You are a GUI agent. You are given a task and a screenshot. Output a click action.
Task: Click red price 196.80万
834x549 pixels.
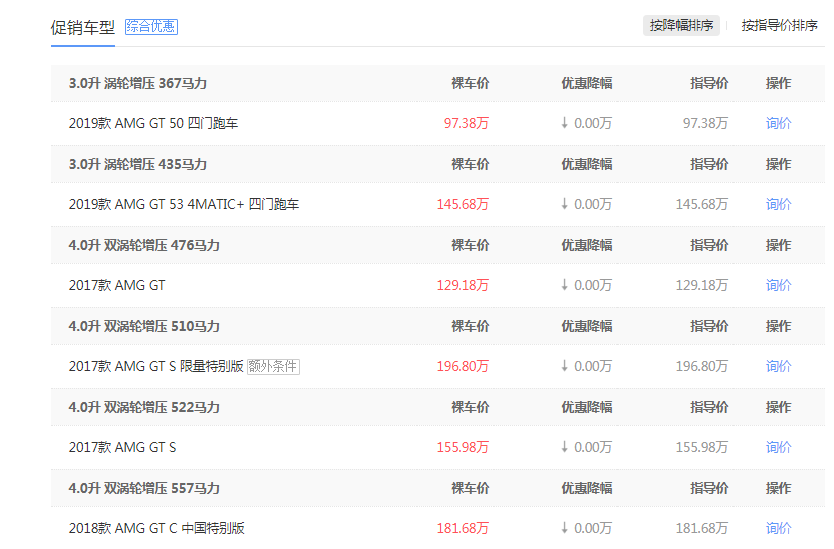(x=463, y=367)
